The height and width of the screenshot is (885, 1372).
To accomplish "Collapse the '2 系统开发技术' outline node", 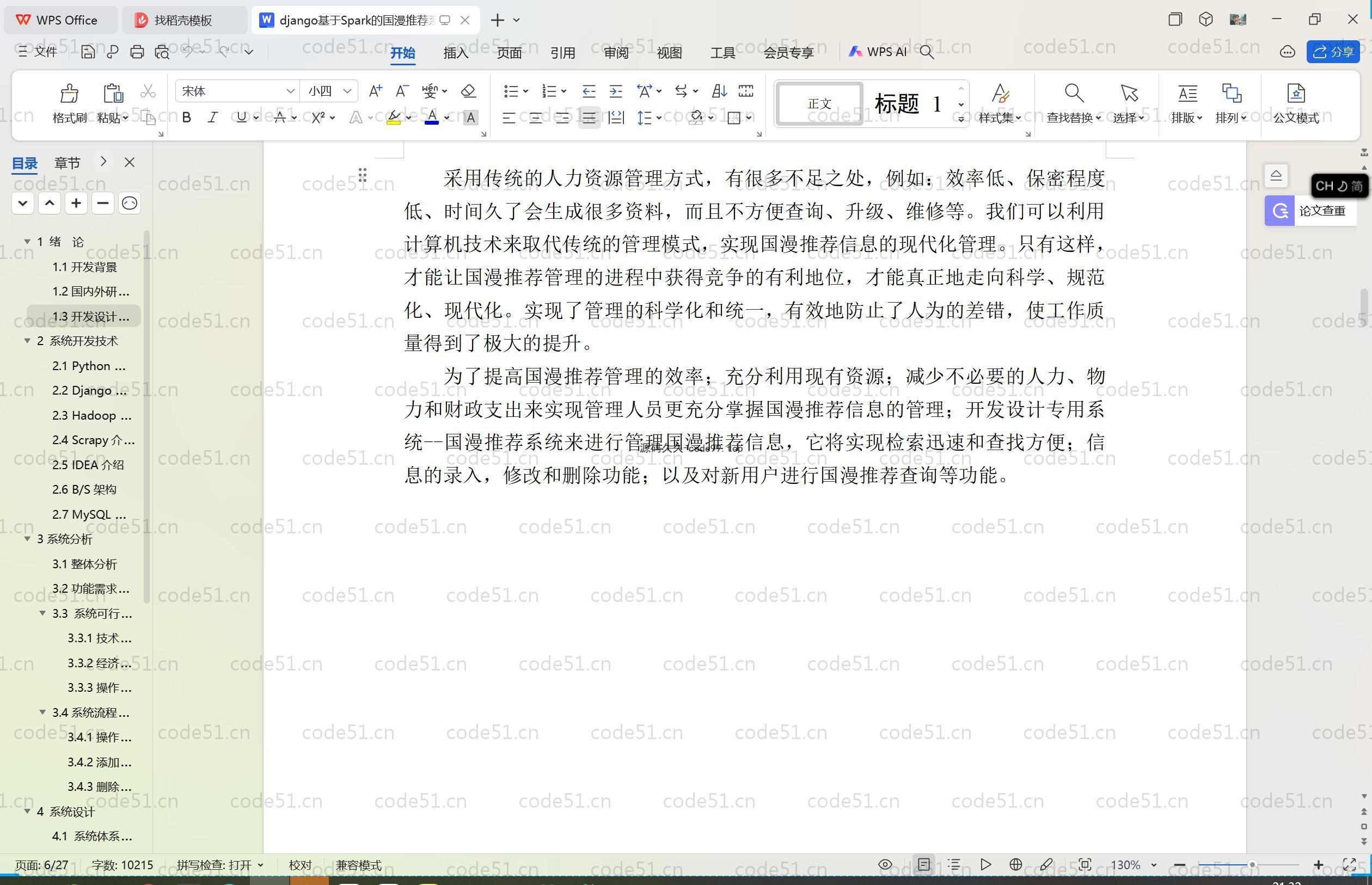I will click(x=27, y=341).
